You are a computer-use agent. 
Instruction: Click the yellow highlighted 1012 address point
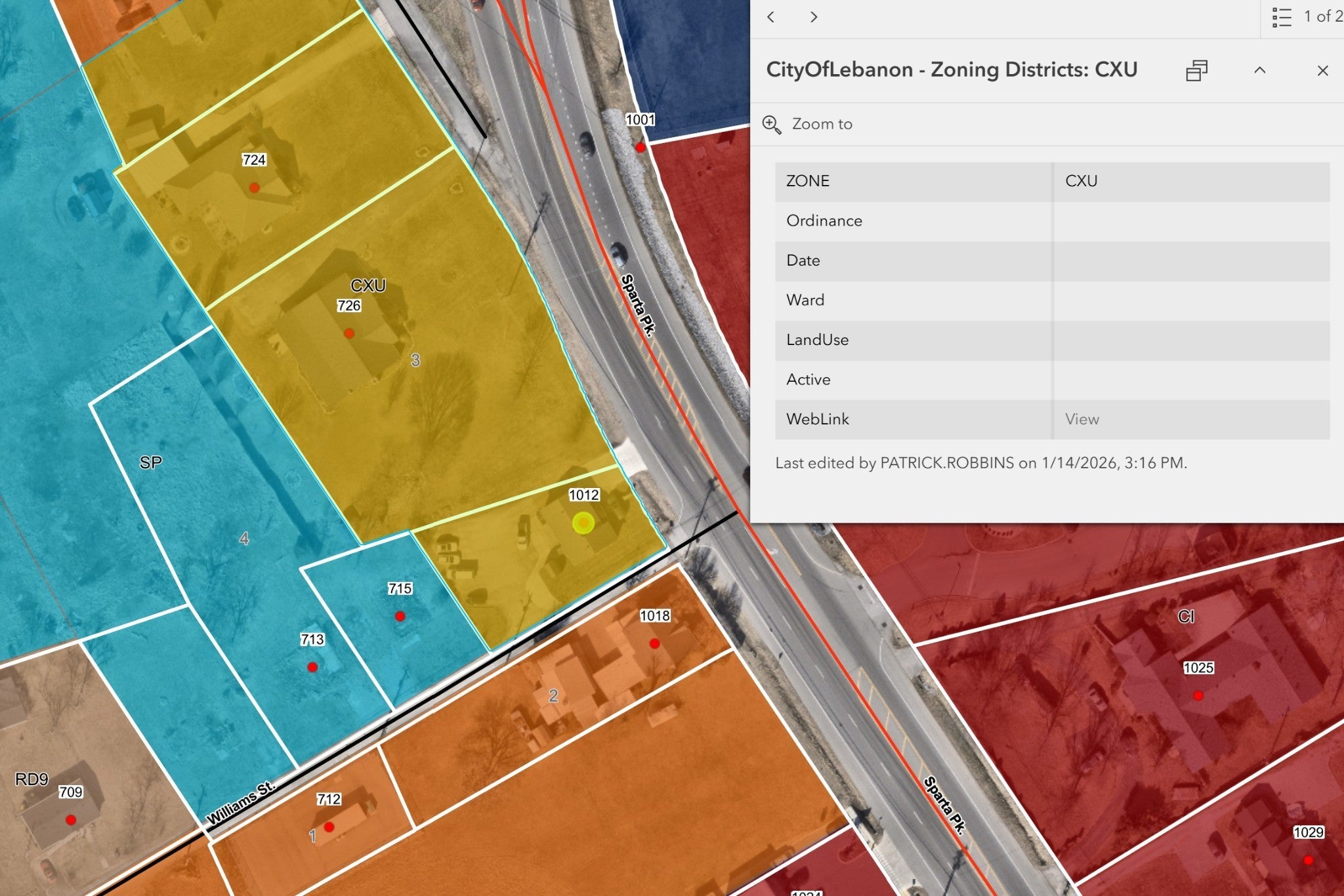point(583,523)
